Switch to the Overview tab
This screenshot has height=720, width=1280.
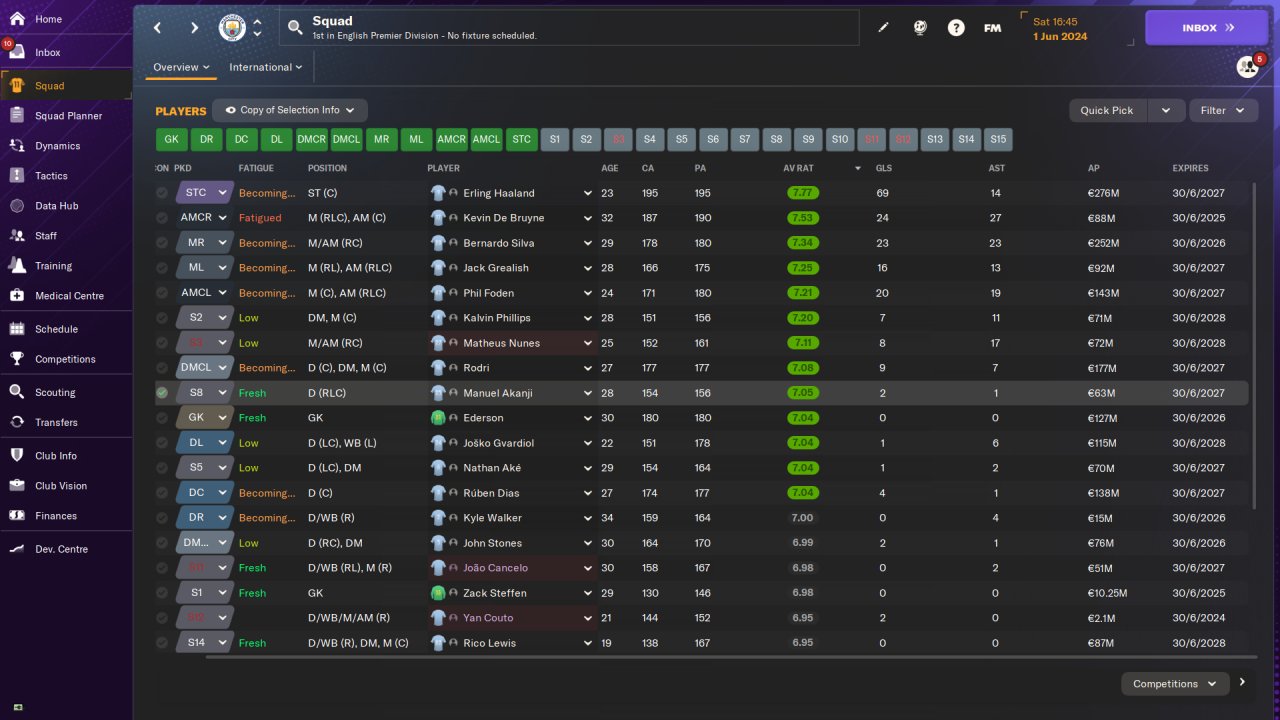coord(181,67)
